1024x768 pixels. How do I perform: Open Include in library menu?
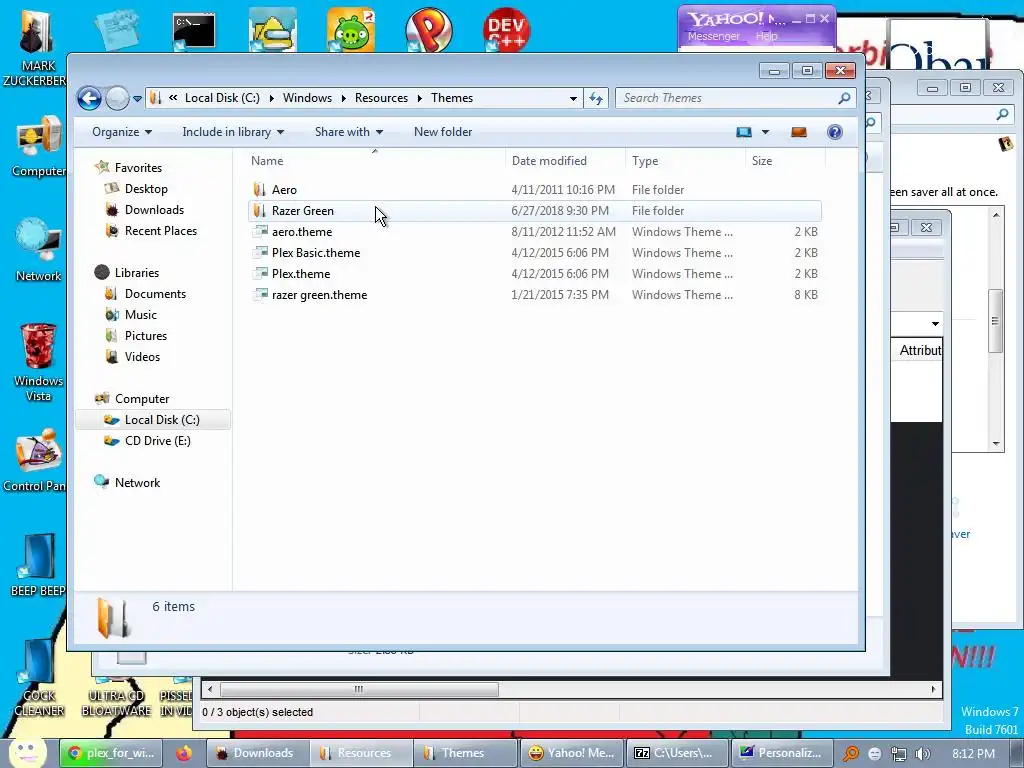pyautogui.click(x=233, y=132)
